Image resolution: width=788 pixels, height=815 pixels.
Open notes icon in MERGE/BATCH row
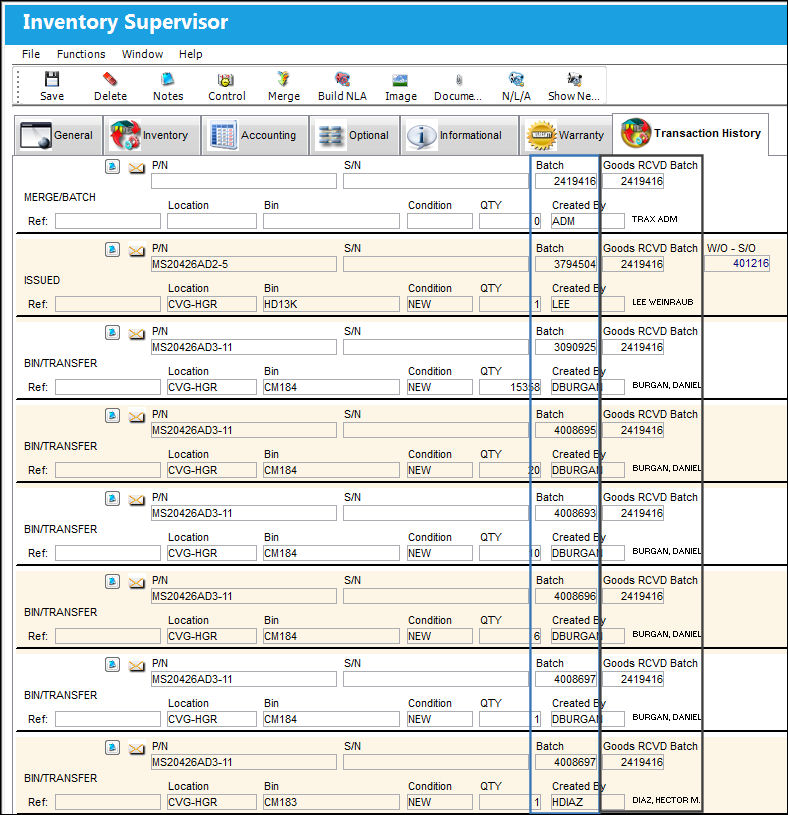coord(112,166)
